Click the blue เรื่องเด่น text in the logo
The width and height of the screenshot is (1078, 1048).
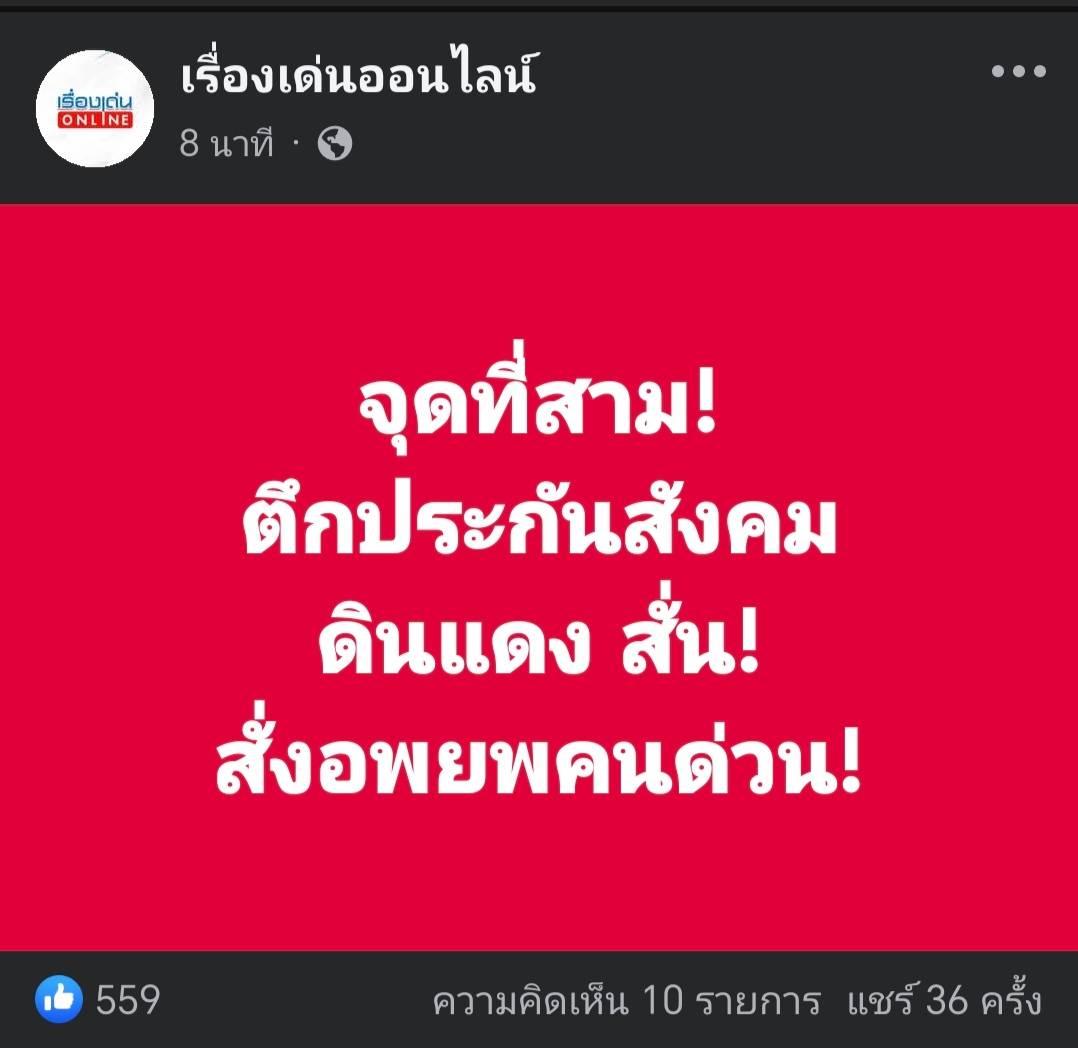coord(95,101)
